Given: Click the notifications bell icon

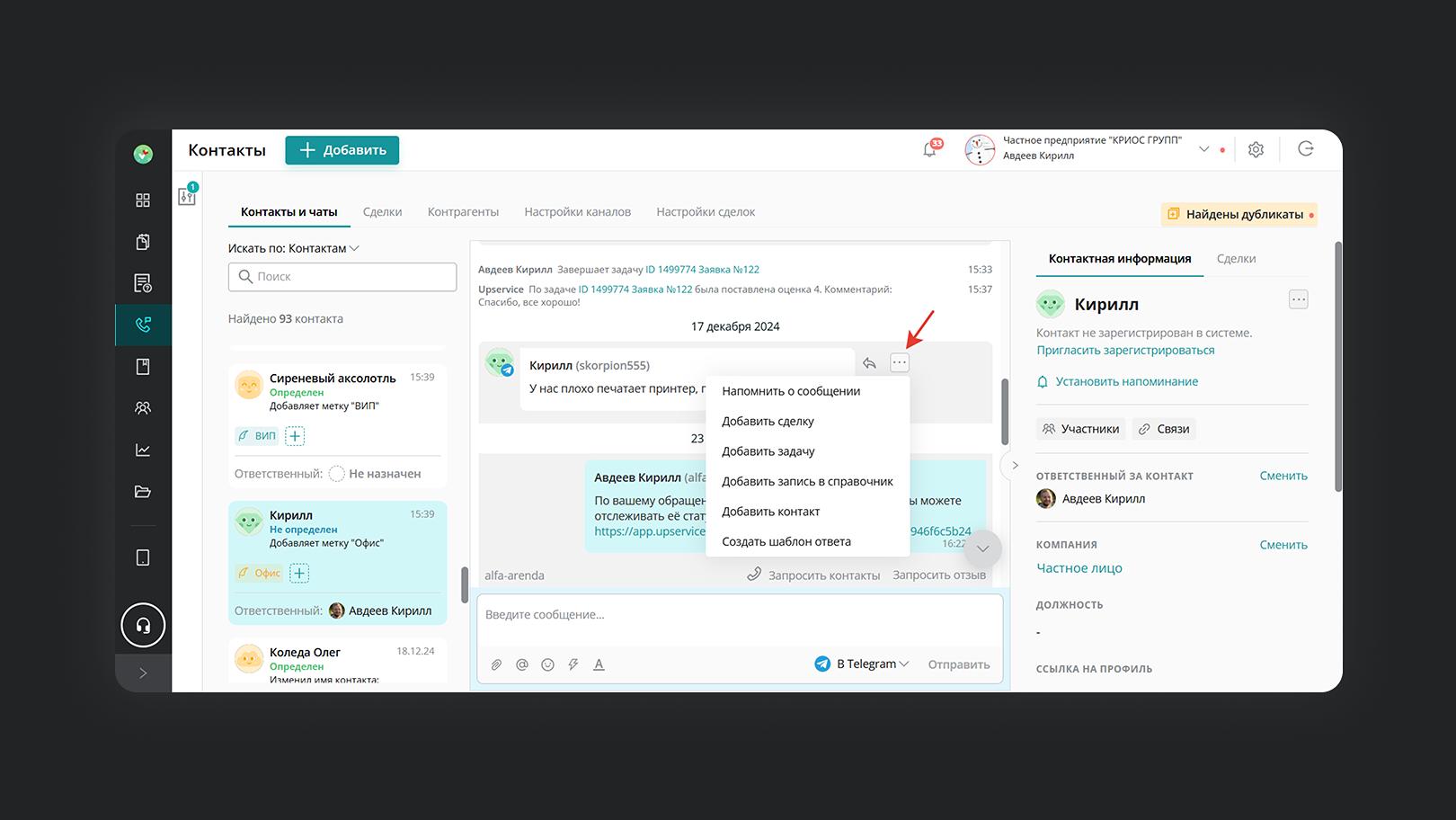Looking at the screenshot, I should click(929, 150).
